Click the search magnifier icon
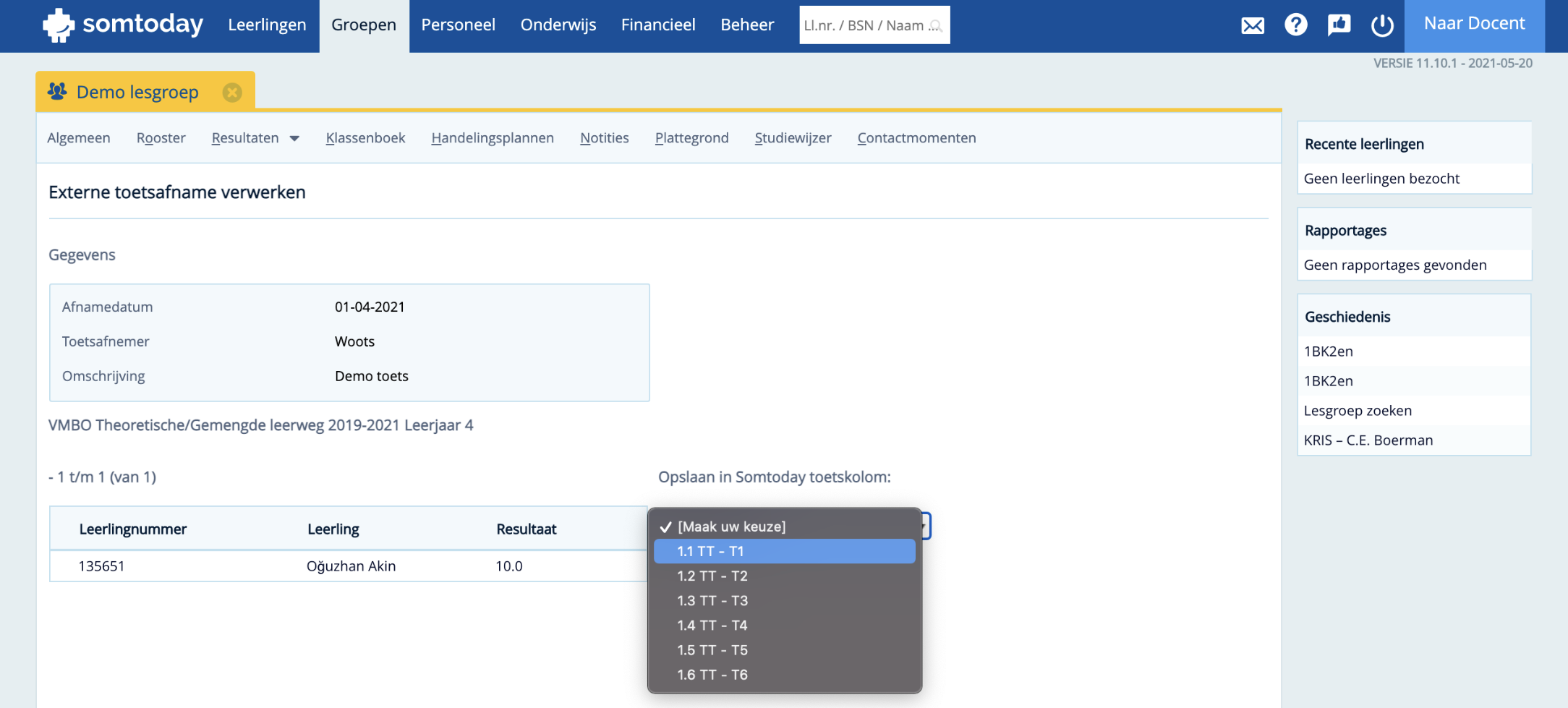This screenshot has width=1568, height=708. coord(935,26)
